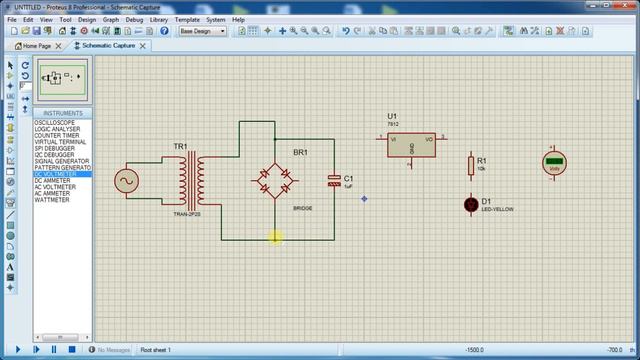Select the Component Mode tool

(10, 76)
